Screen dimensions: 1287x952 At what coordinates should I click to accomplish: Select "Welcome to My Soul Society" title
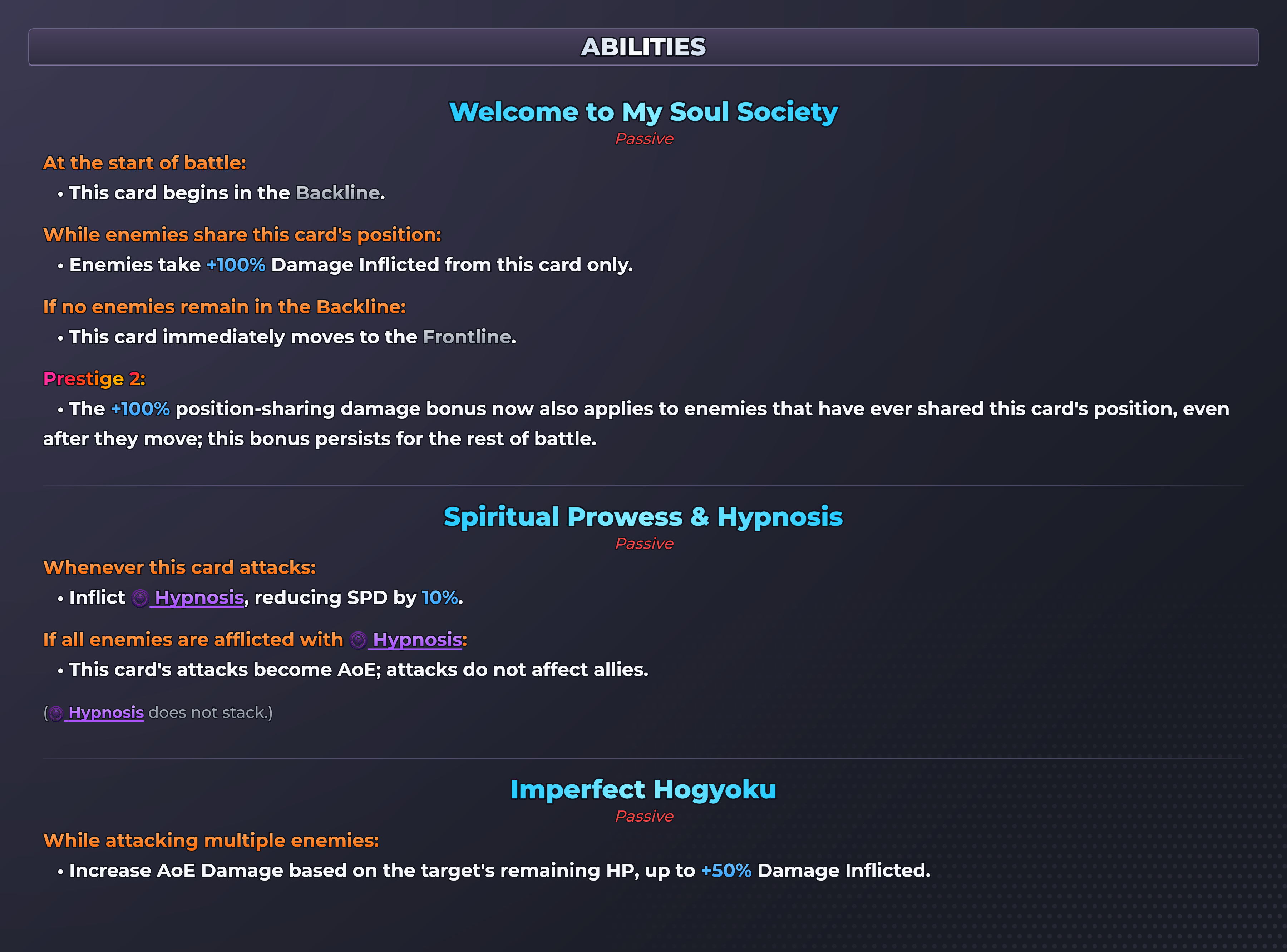click(x=643, y=112)
